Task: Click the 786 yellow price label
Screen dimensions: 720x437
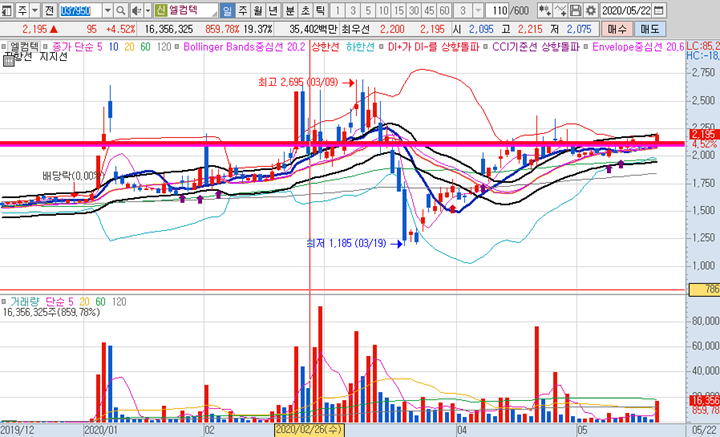Action: (704, 289)
